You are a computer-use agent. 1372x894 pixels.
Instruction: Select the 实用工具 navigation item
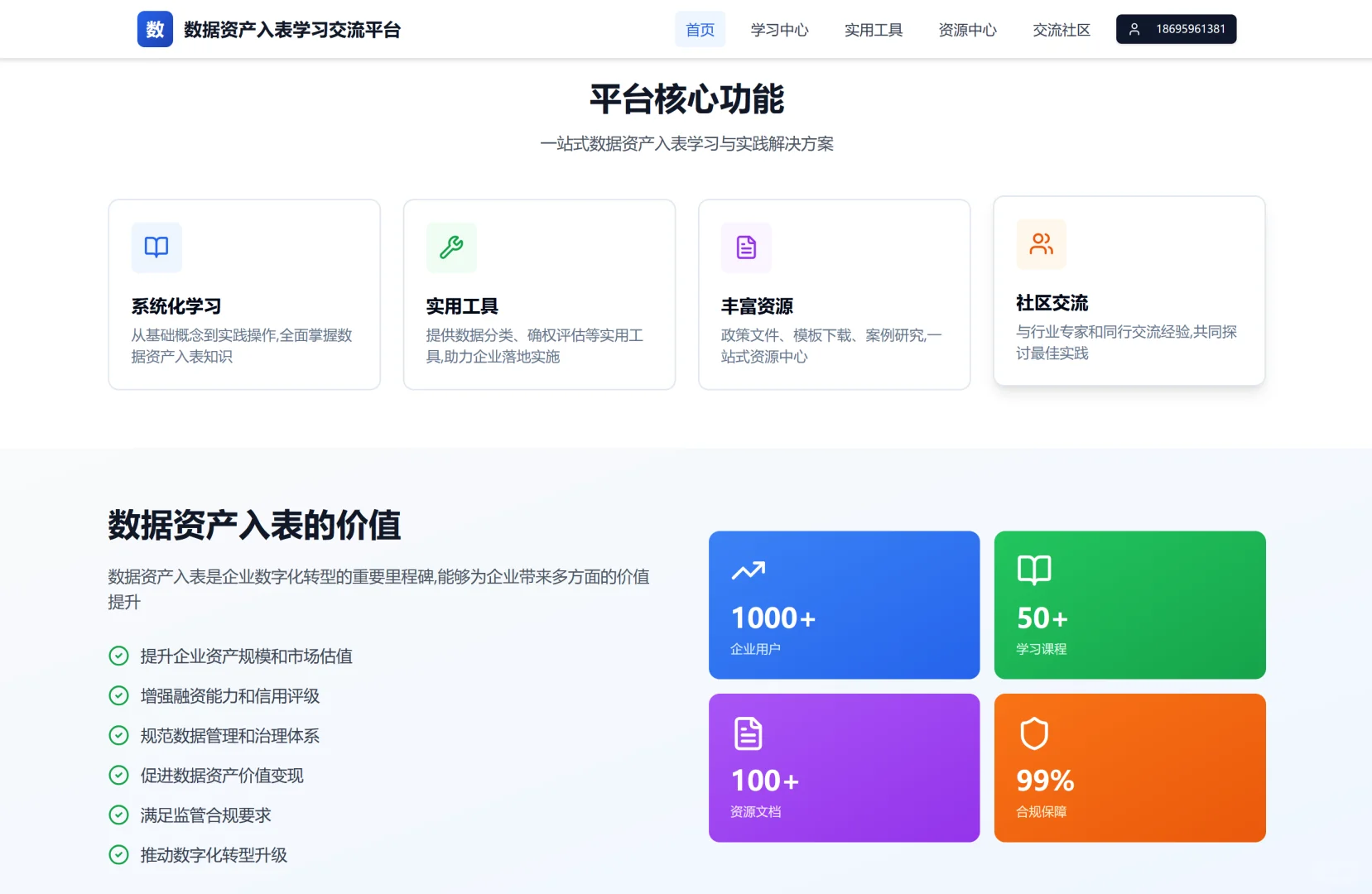coord(873,30)
